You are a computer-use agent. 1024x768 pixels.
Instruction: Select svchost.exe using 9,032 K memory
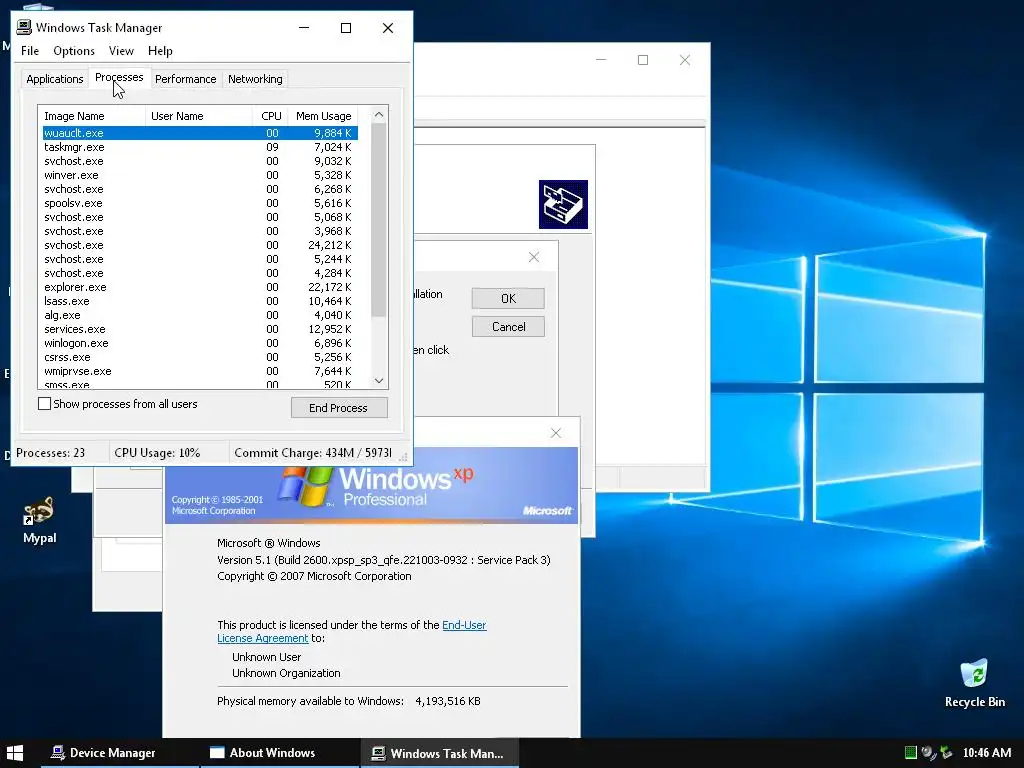point(200,161)
